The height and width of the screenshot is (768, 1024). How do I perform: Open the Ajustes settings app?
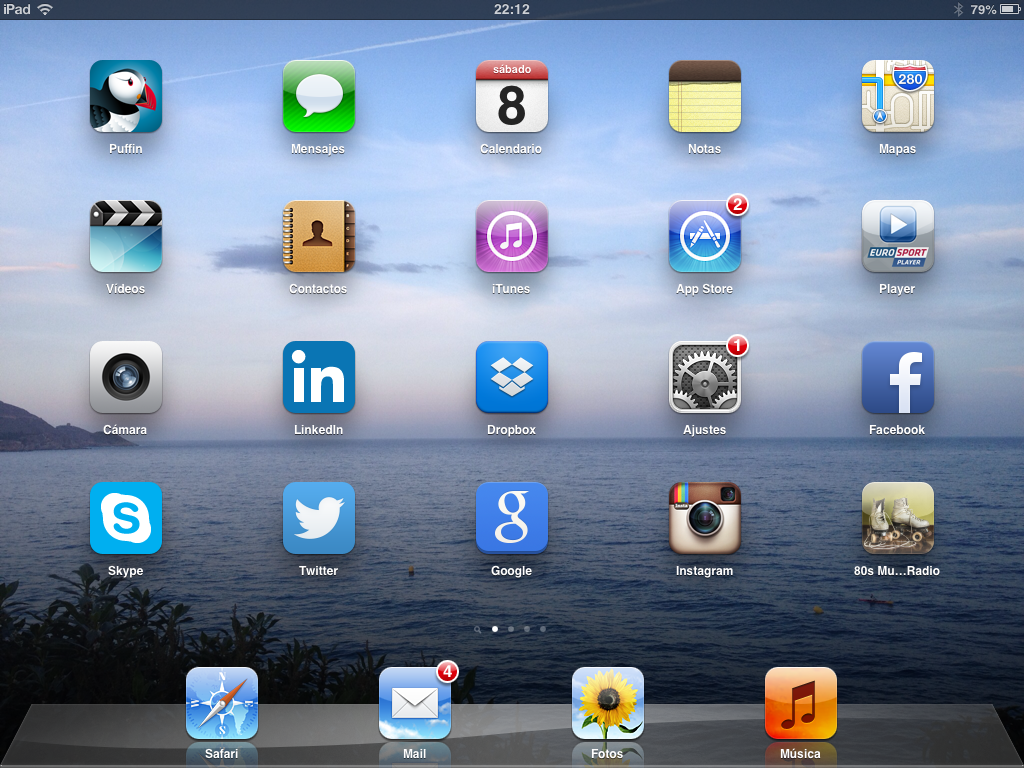[x=705, y=377]
